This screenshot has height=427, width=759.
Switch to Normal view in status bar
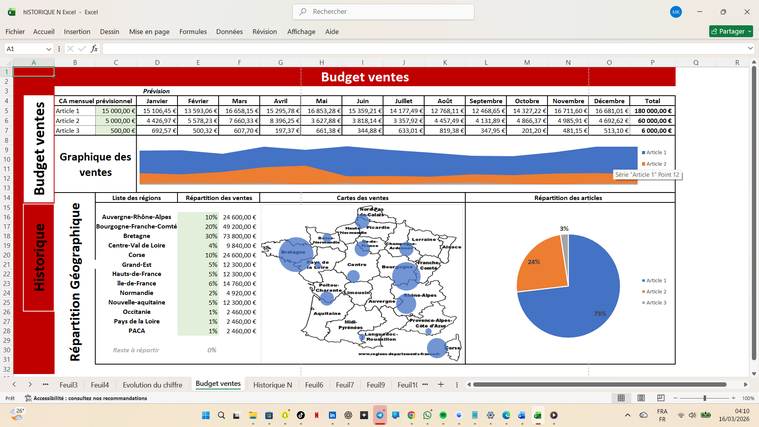(x=620, y=398)
